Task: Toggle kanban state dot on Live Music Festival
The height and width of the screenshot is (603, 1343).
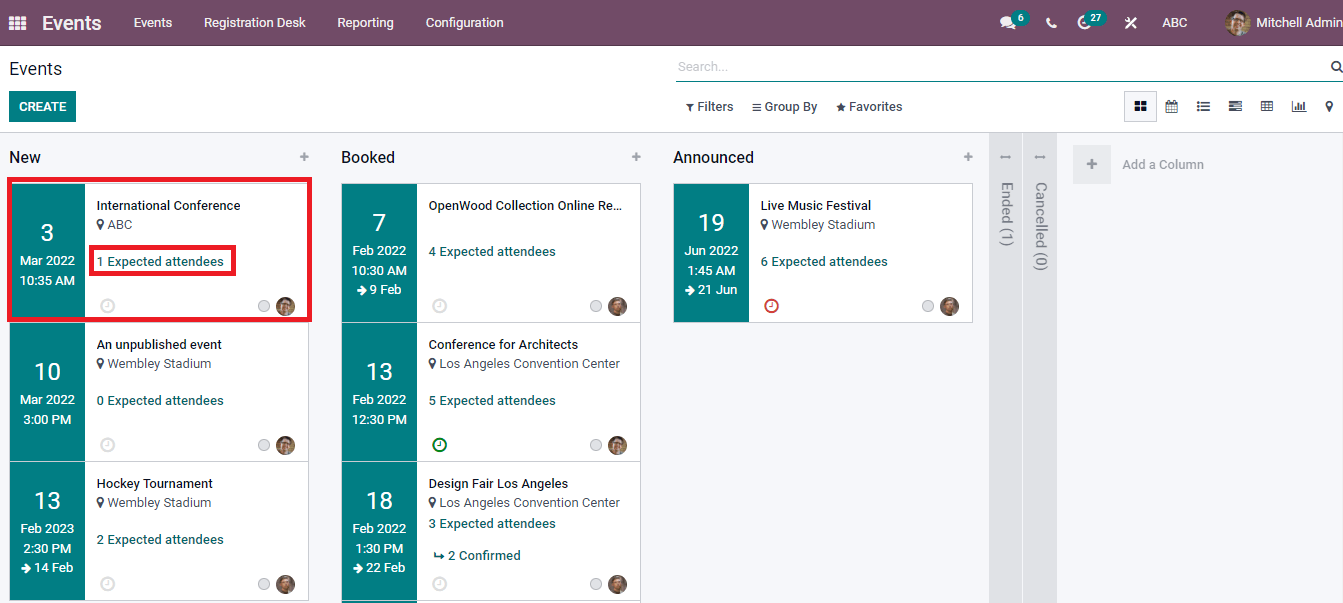Action: click(928, 306)
